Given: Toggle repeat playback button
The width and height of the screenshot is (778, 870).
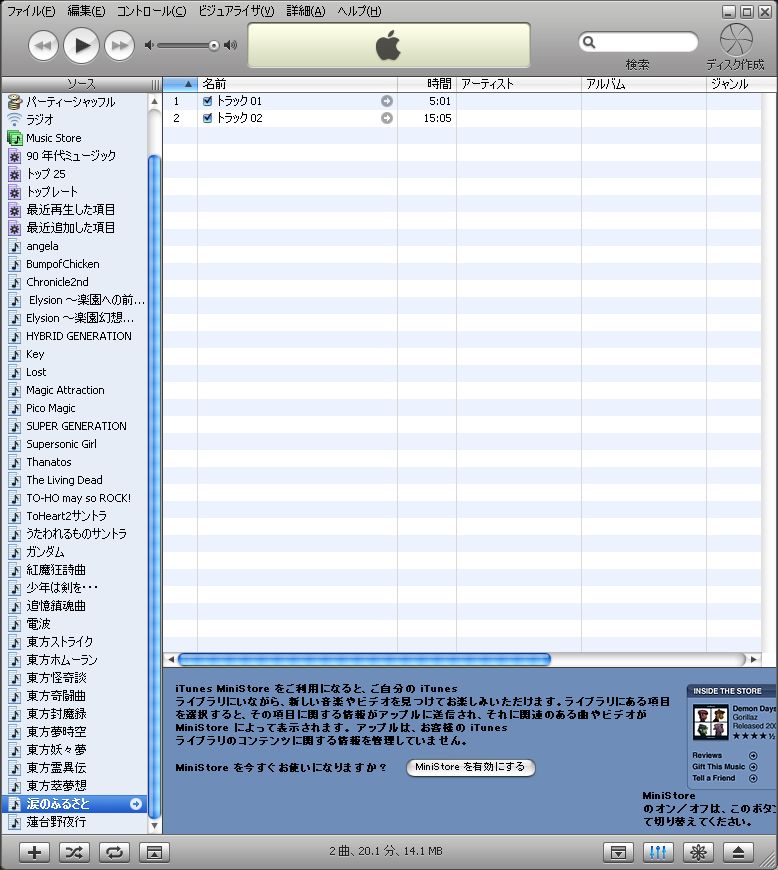Looking at the screenshot, I should [114, 852].
